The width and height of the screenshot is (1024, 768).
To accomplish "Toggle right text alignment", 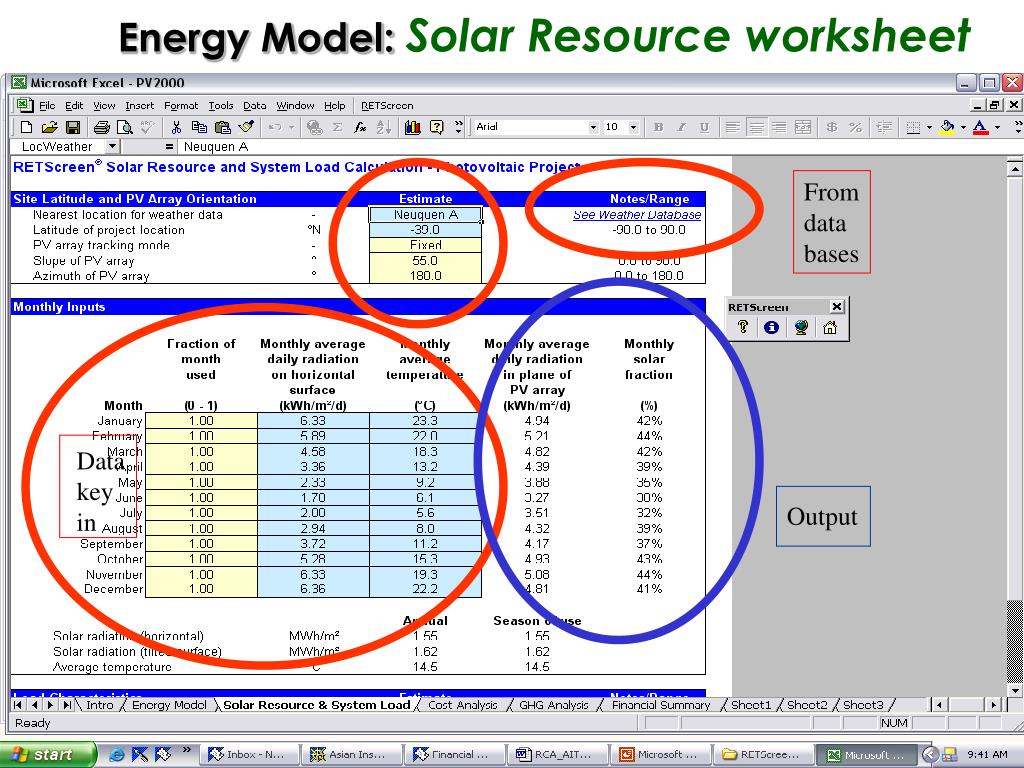I will 779,127.
